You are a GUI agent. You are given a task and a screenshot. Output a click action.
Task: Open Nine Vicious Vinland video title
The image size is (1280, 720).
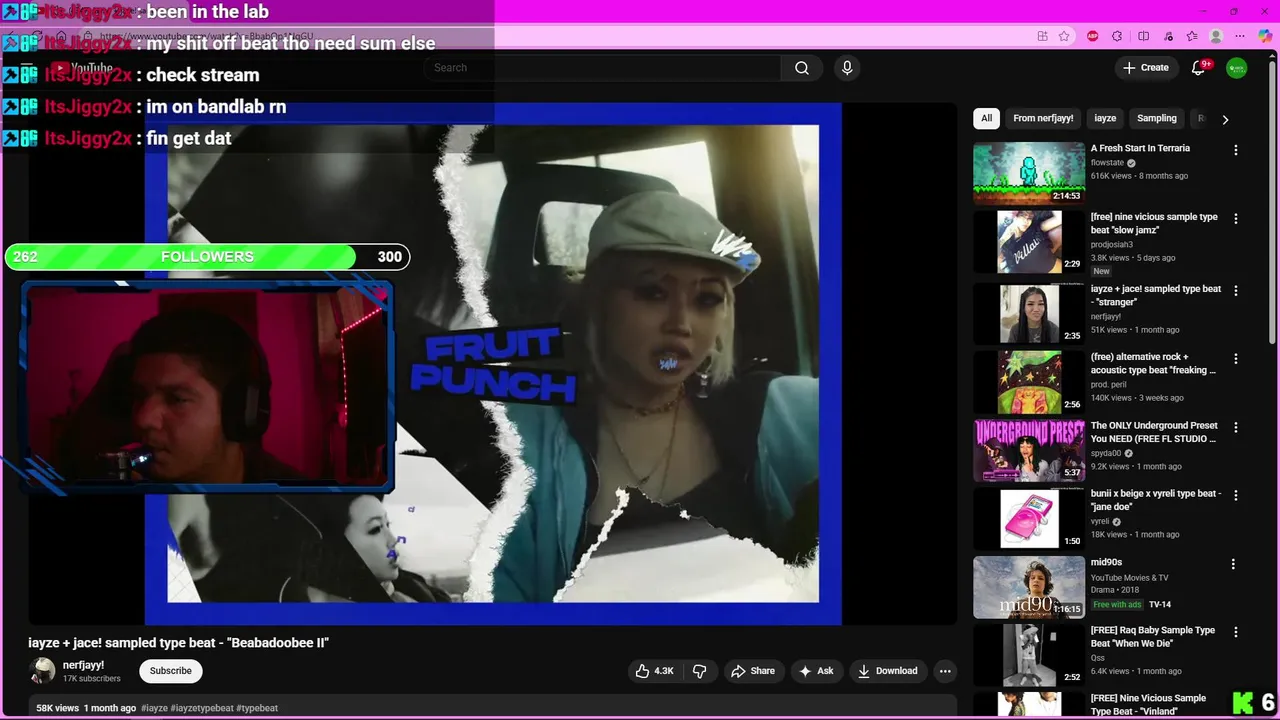[x=1149, y=704]
